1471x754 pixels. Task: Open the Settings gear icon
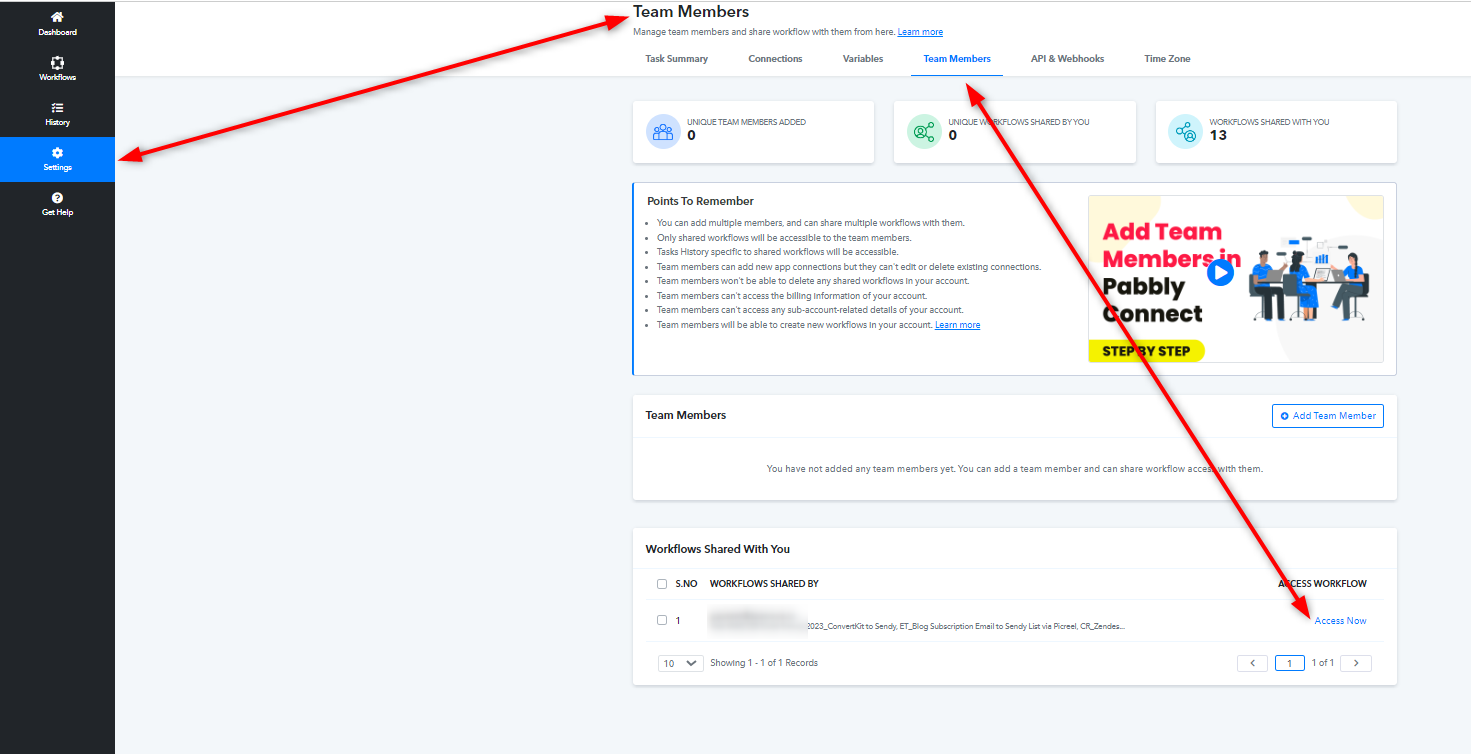tap(57, 152)
